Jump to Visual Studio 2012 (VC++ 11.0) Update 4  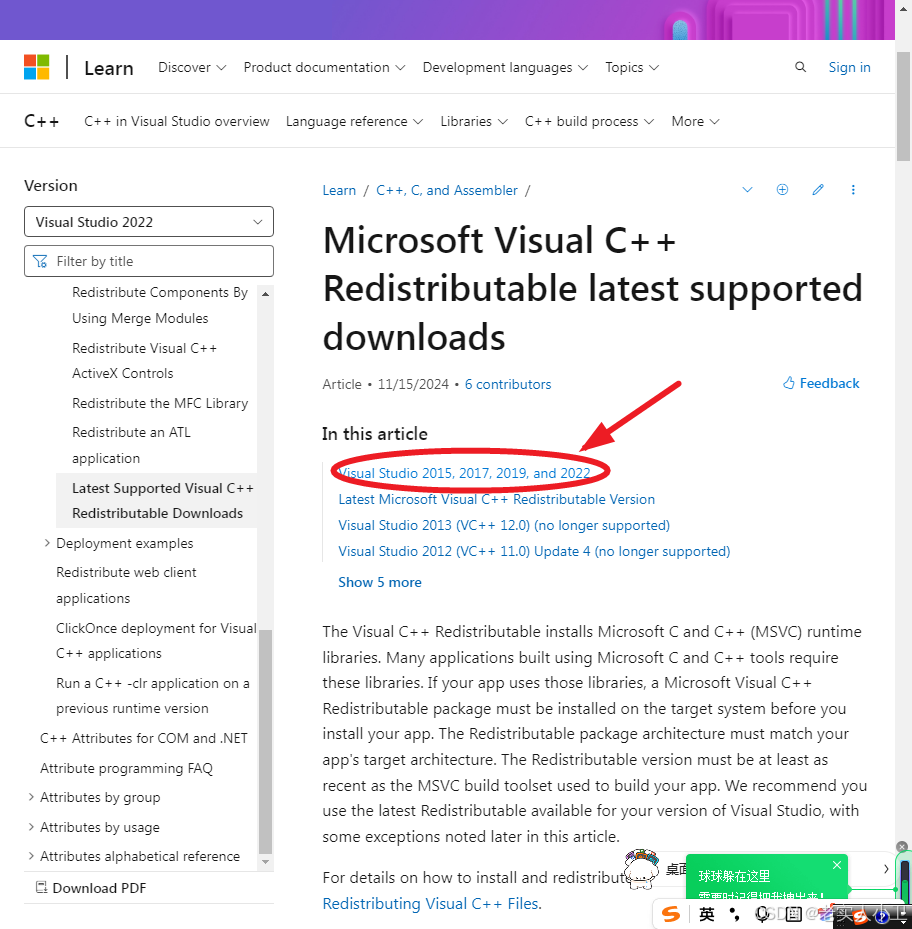point(534,551)
